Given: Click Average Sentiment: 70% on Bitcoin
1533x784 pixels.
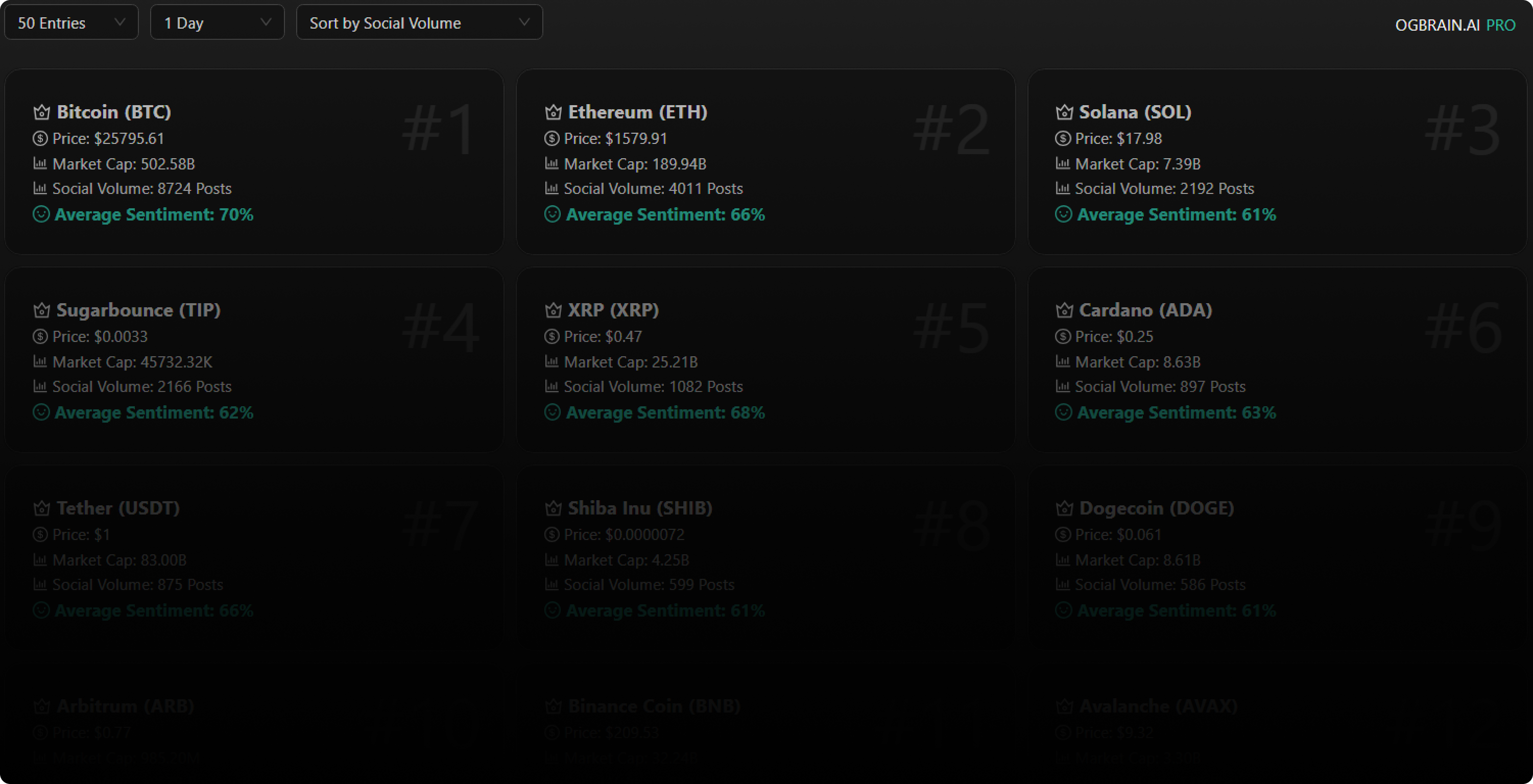Looking at the screenshot, I should point(154,214).
